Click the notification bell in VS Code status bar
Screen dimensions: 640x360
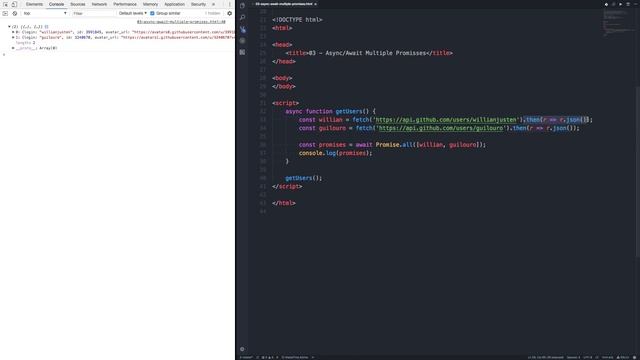[635, 357]
